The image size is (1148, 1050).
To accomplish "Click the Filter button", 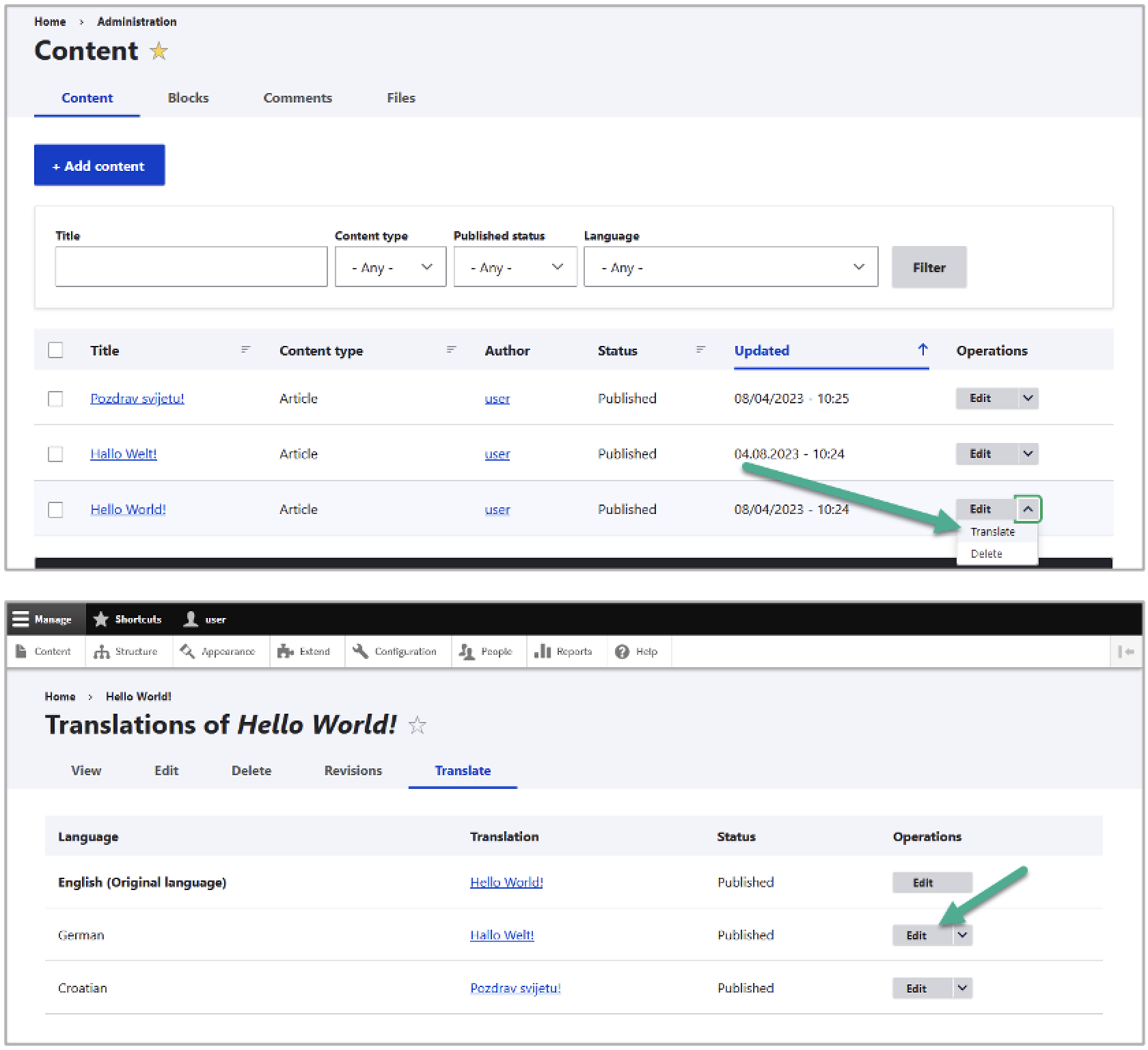I will pyautogui.click(x=929, y=267).
